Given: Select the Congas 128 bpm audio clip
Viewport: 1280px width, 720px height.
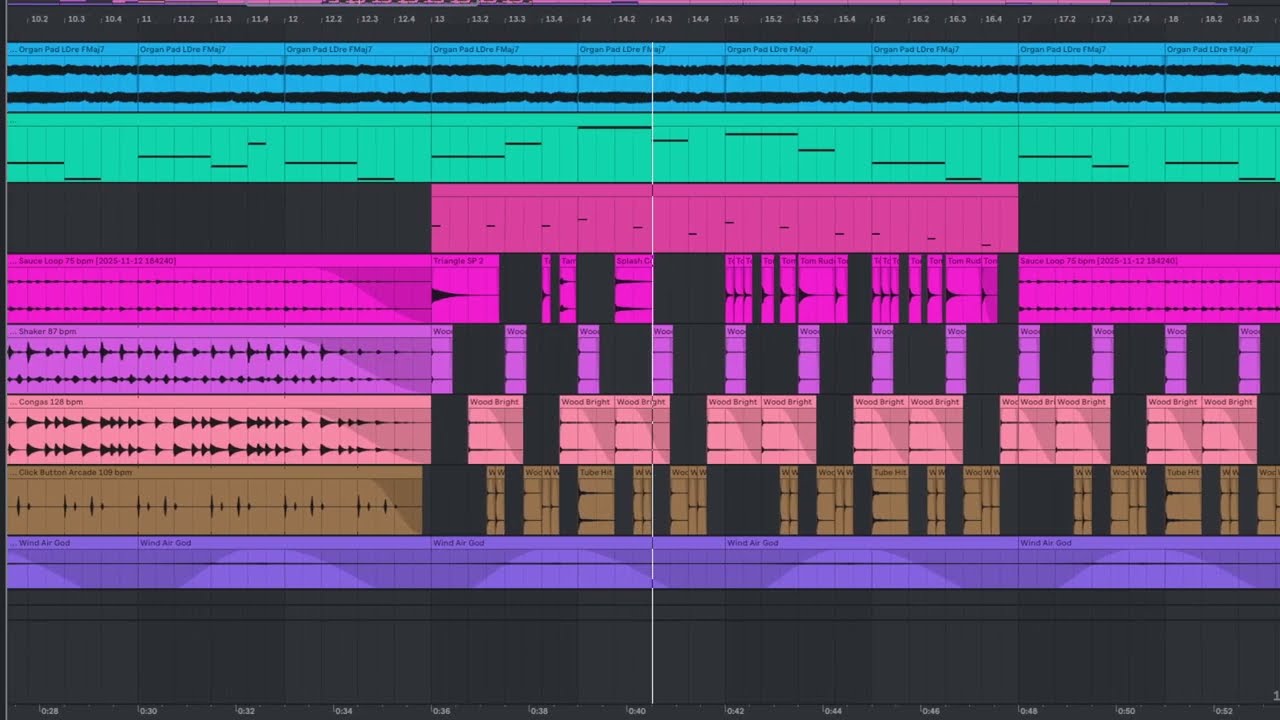Looking at the screenshot, I should coord(219,430).
